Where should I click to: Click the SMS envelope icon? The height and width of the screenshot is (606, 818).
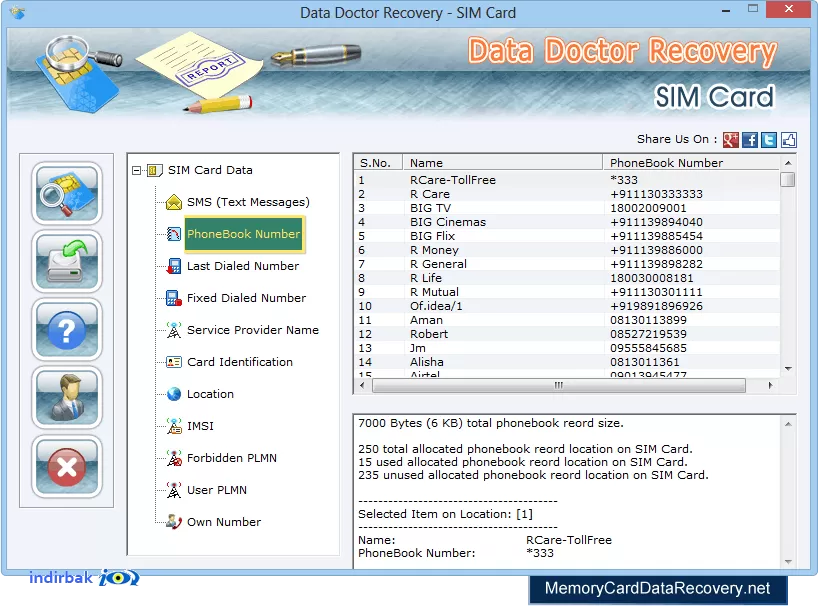tap(174, 202)
